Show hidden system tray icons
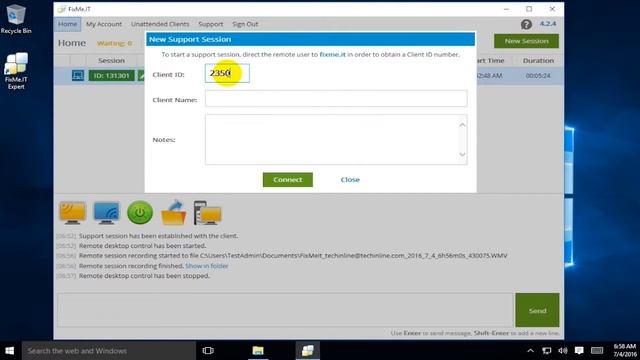Viewport: 640px width, 360px height. coord(530,351)
